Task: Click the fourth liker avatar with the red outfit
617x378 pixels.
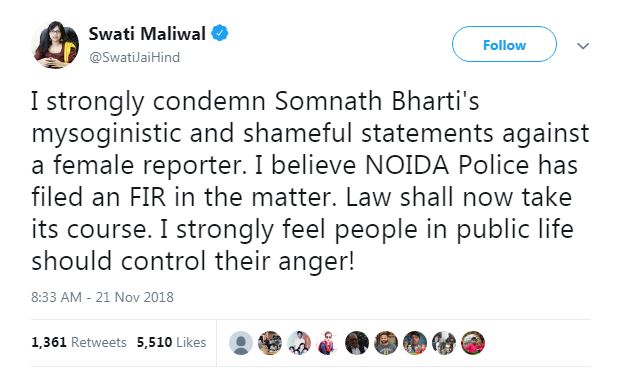Action: click(328, 343)
